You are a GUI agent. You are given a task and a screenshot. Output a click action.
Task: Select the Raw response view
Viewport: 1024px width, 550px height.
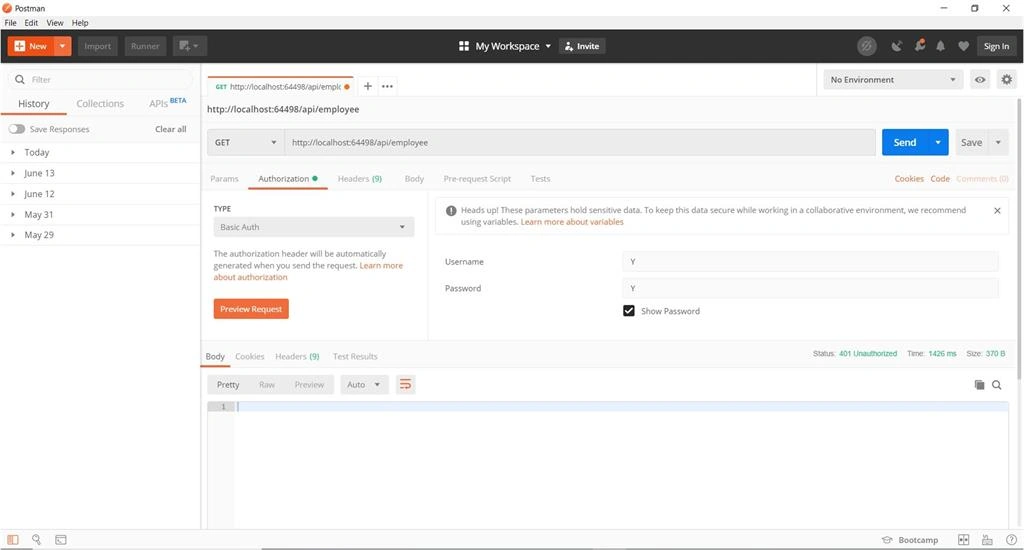tap(266, 385)
